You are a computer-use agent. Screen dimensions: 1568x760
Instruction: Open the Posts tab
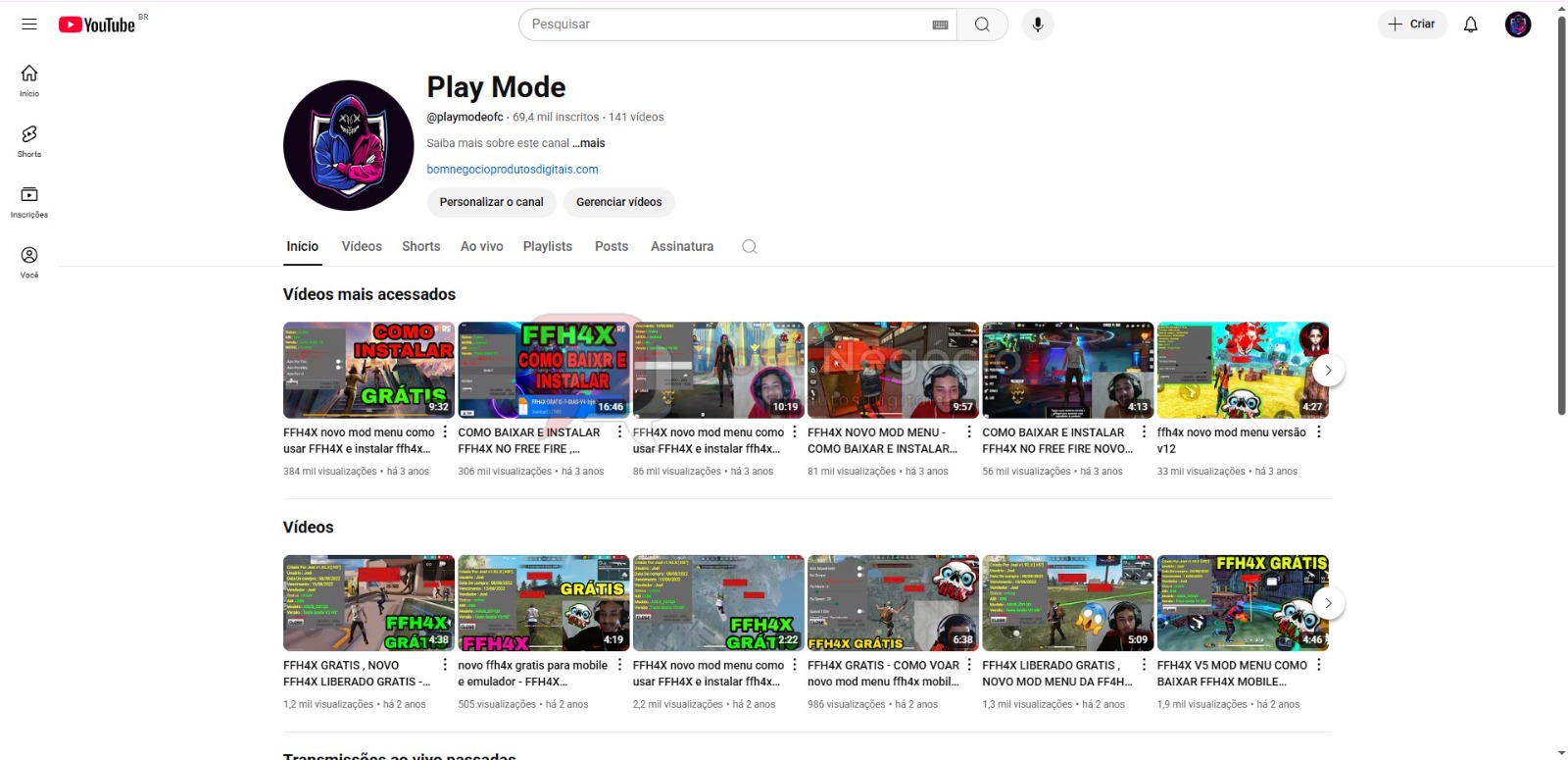point(612,247)
